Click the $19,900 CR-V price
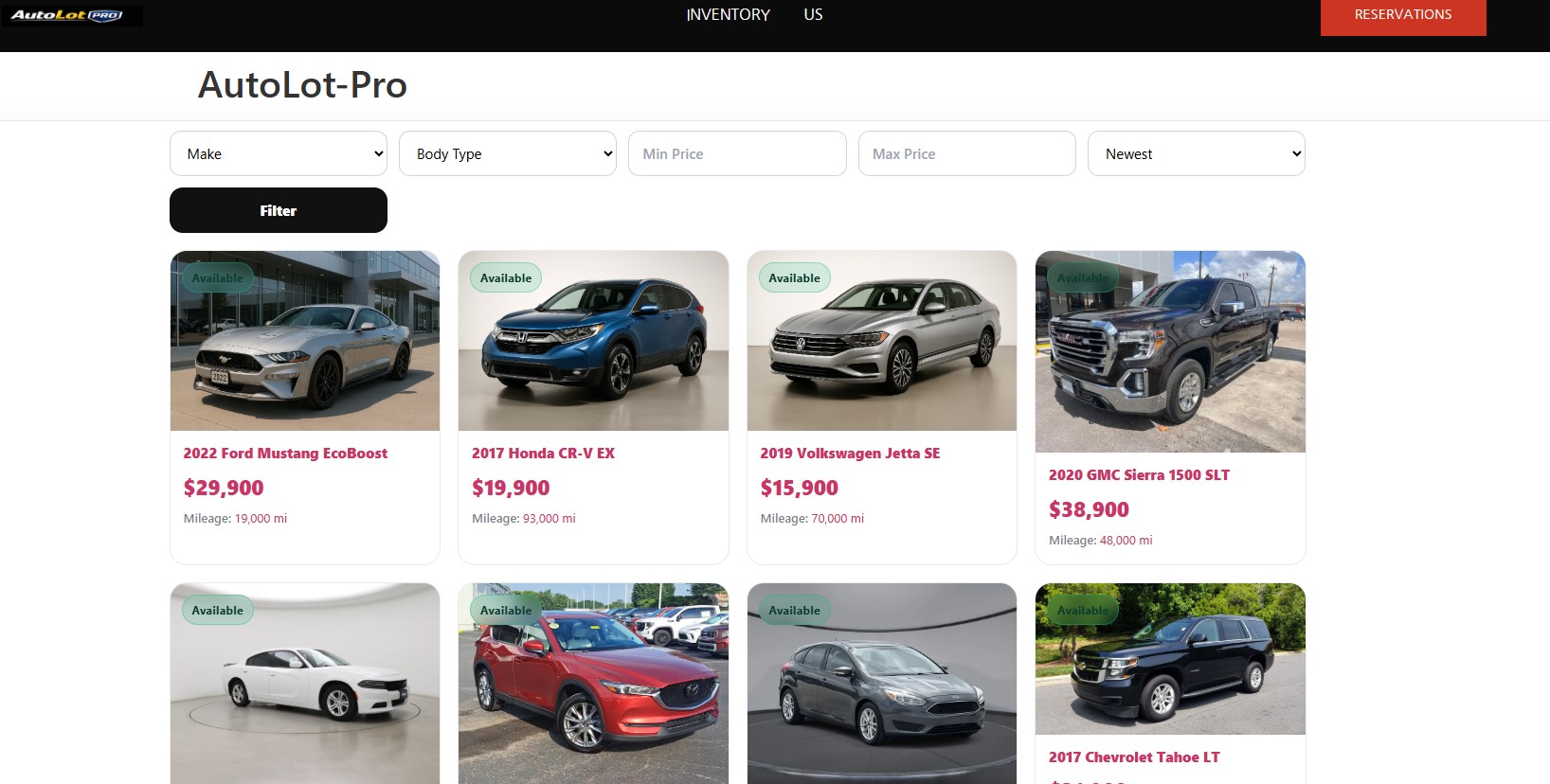The image size is (1550, 784). coord(511,488)
